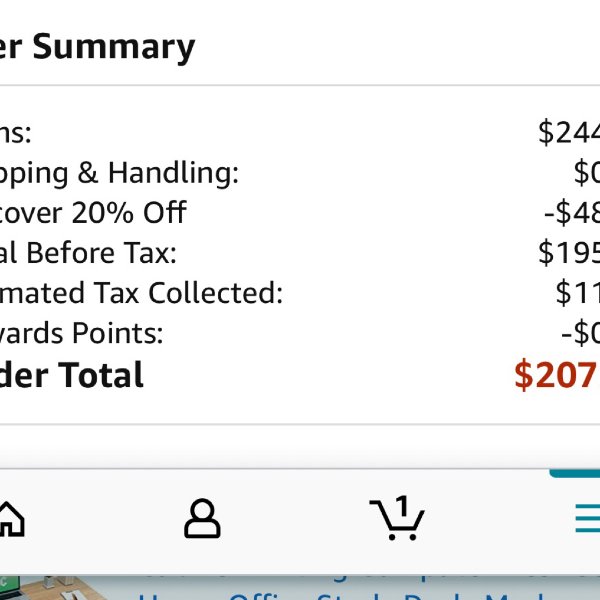Open the account profile icon

click(202, 518)
